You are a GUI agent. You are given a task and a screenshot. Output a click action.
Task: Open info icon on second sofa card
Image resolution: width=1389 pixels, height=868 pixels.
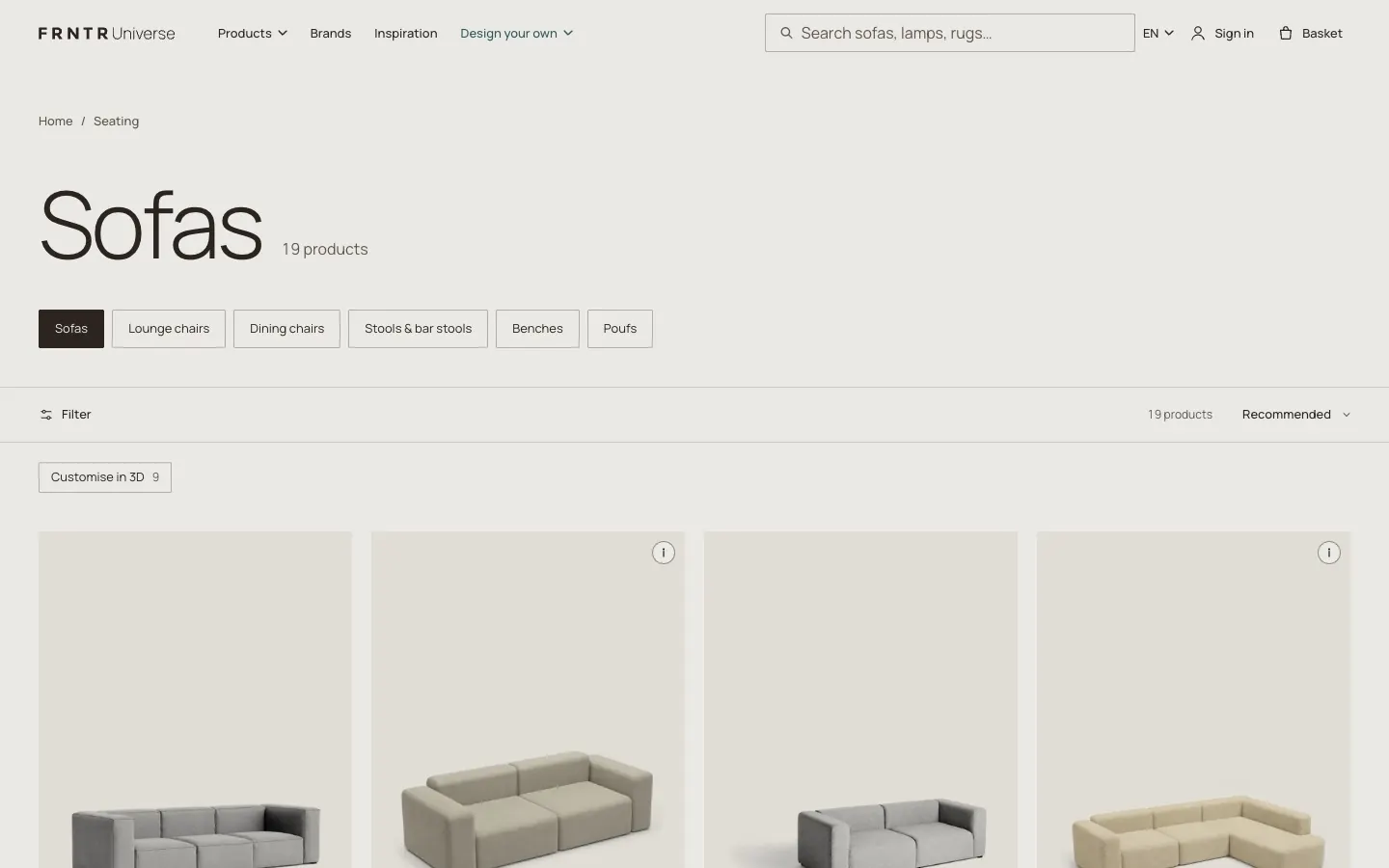(x=664, y=553)
